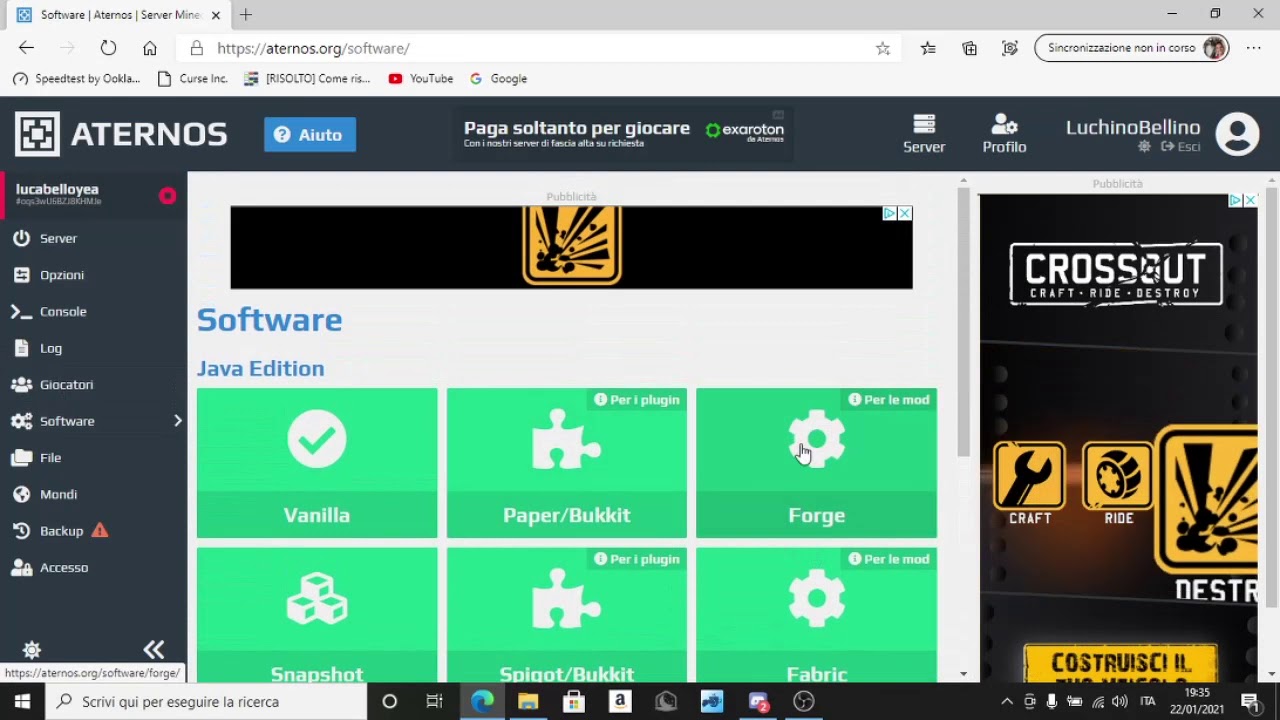Open Giocatori players list
Screen dimensions: 1280x720
[66, 384]
